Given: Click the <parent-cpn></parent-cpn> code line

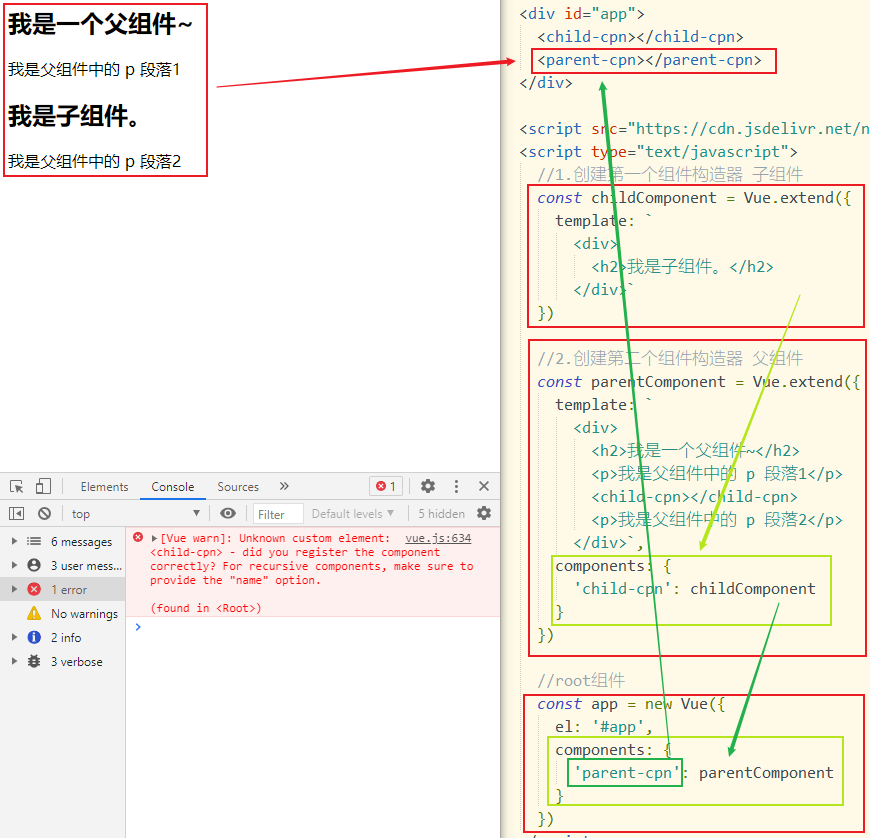Looking at the screenshot, I should 649,60.
